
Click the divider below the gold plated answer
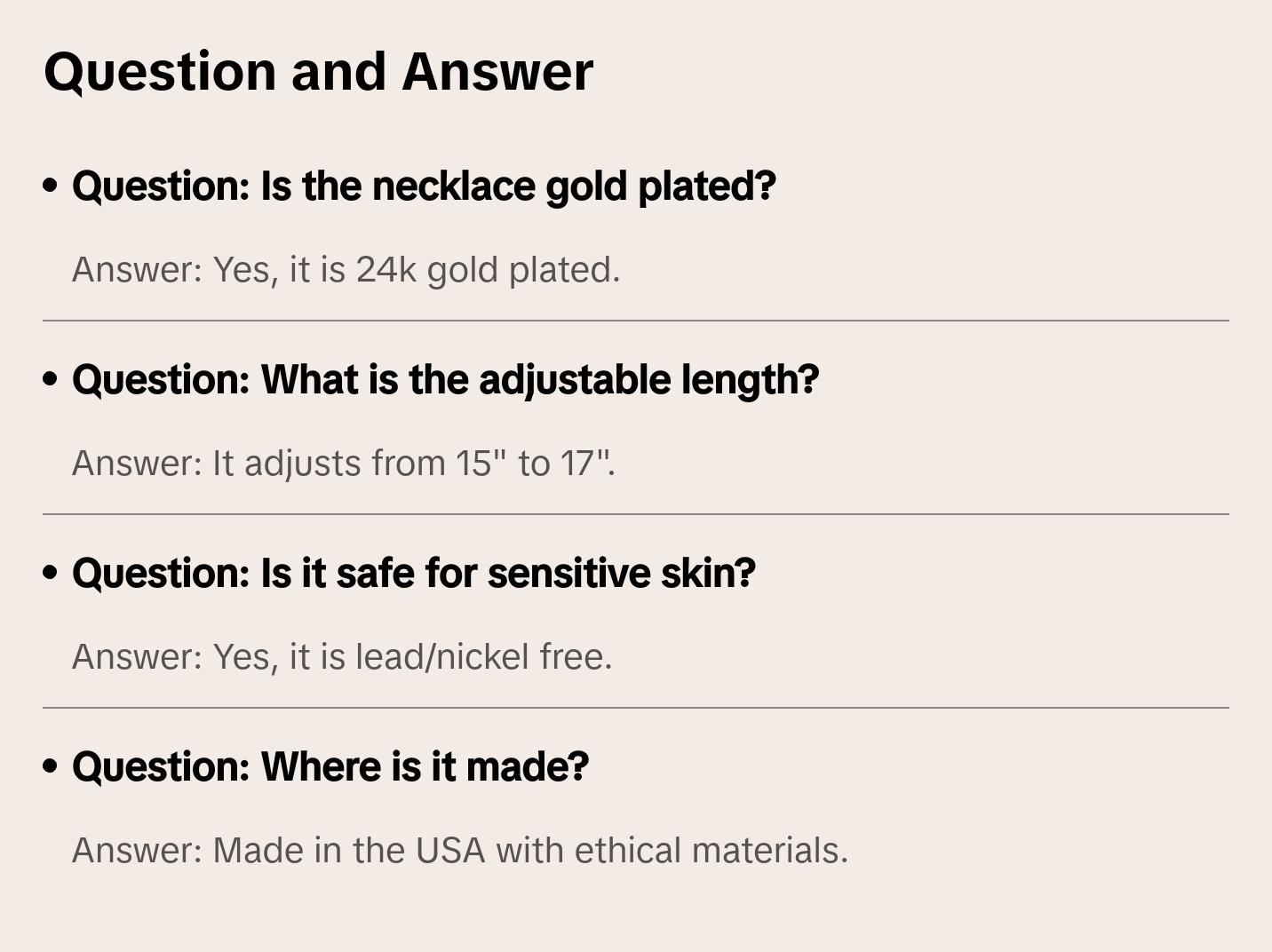tap(635, 321)
